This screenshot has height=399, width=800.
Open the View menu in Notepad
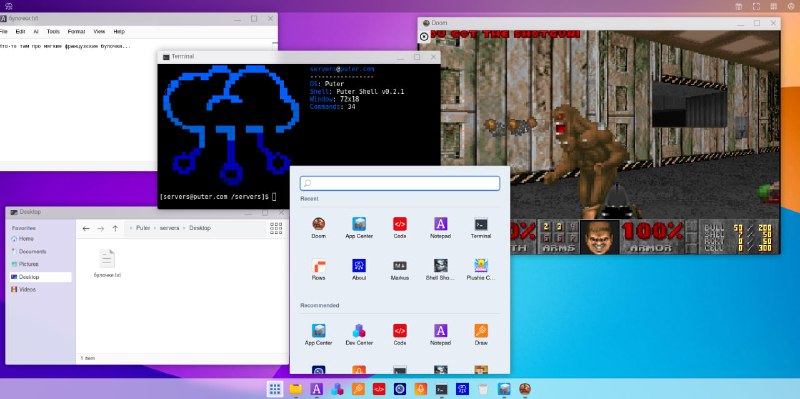(99, 32)
